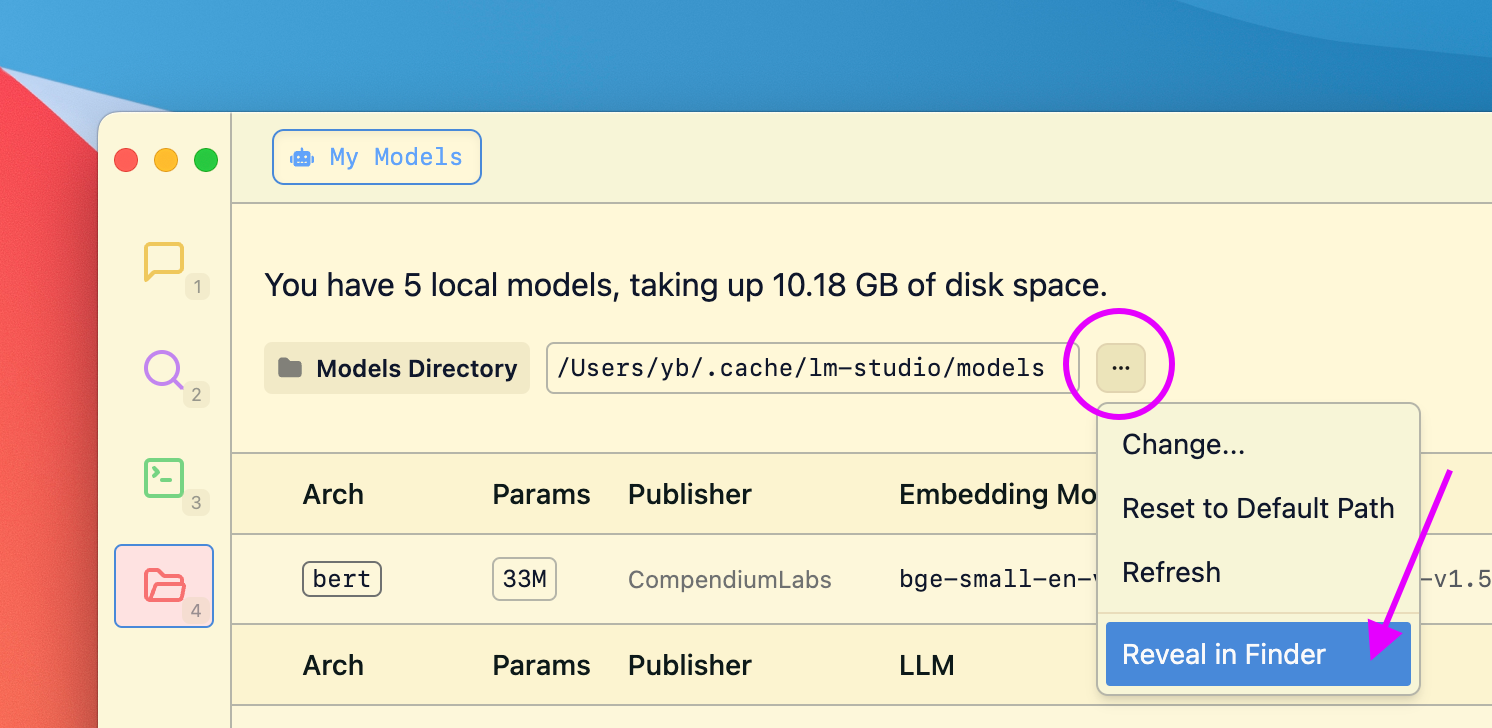Open the three-dots options button beside path

point(1120,368)
